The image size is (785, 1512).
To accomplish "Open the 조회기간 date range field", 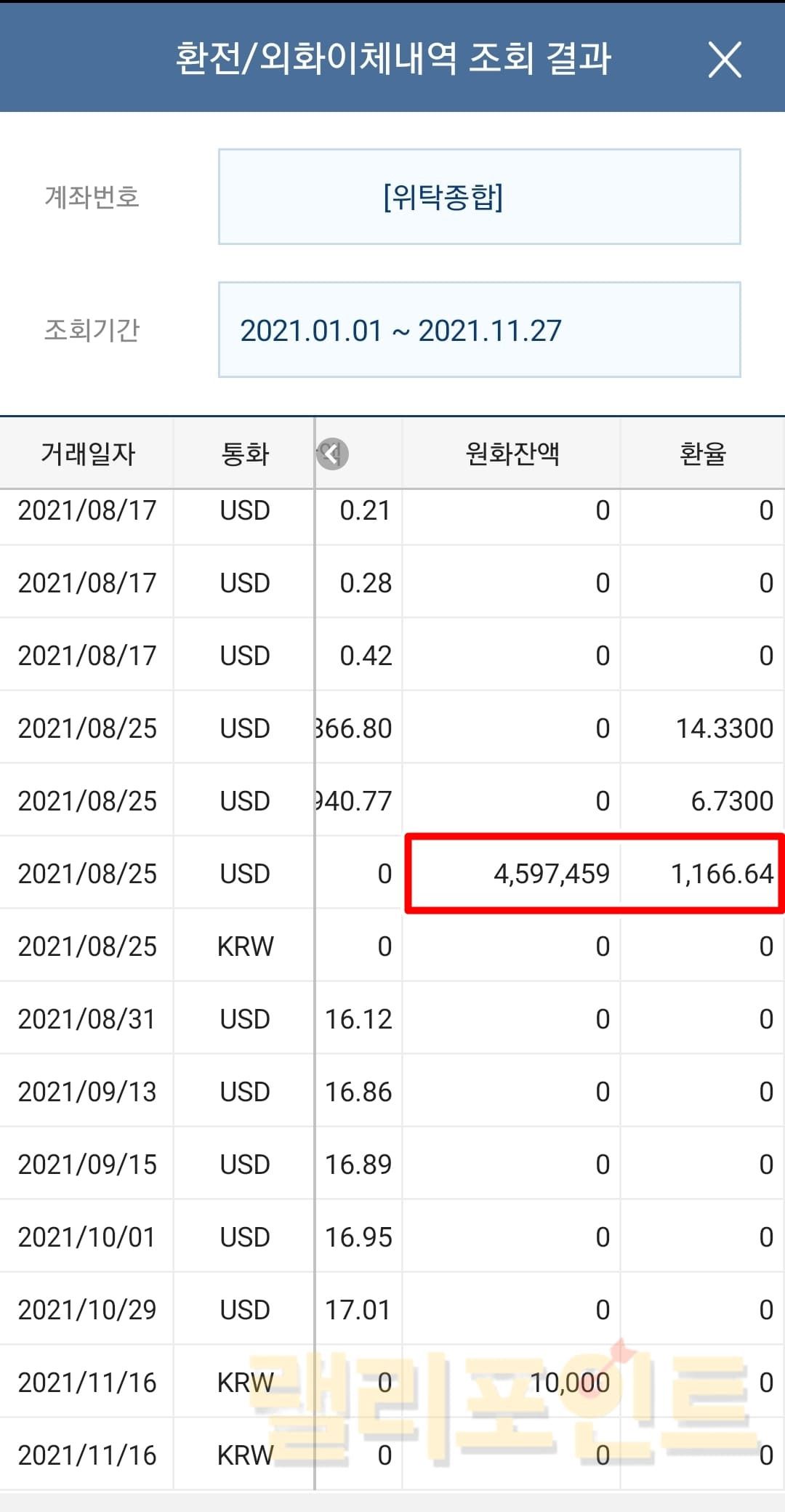I will [x=479, y=330].
